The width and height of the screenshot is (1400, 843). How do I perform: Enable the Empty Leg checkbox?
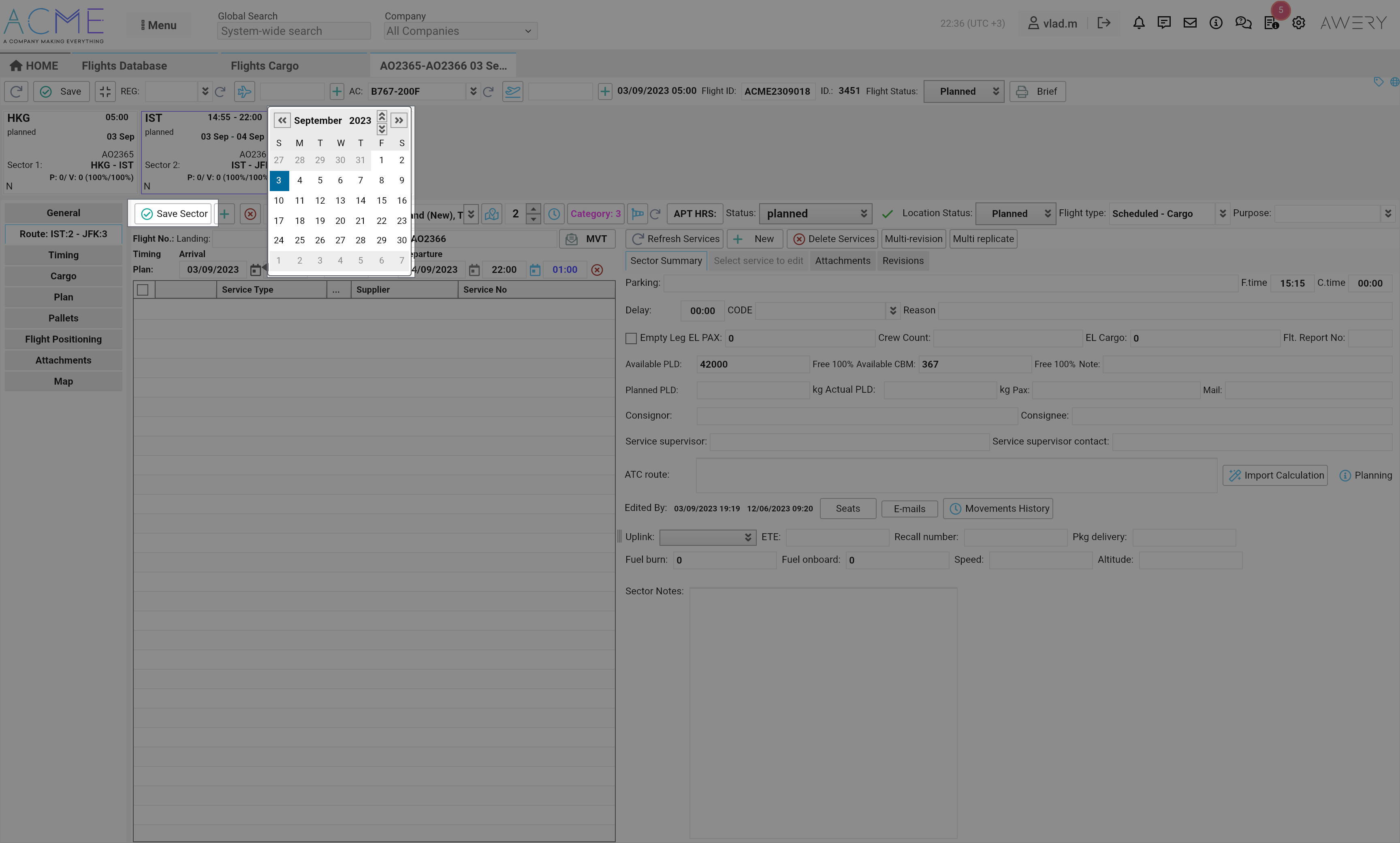coord(631,338)
